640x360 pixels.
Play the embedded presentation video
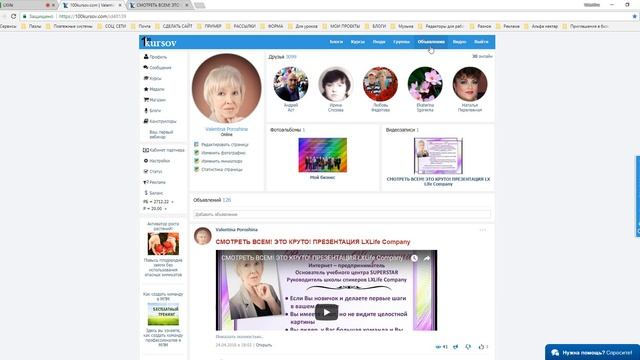click(x=326, y=312)
